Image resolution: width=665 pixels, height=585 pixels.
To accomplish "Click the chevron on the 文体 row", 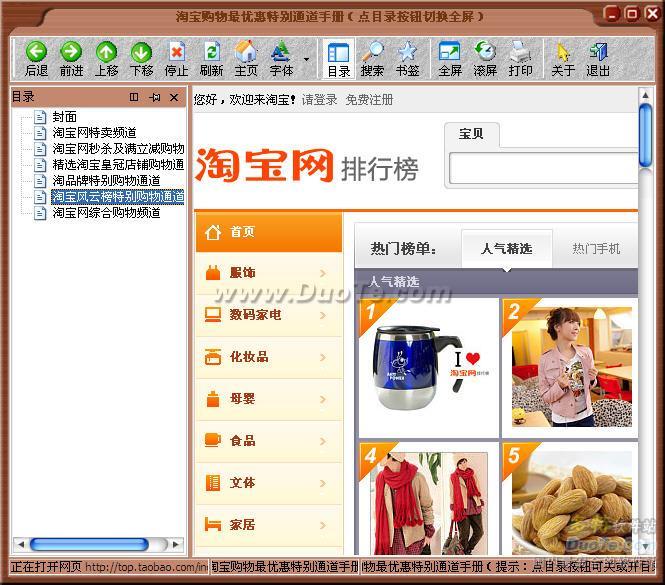I will [x=323, y=483].
